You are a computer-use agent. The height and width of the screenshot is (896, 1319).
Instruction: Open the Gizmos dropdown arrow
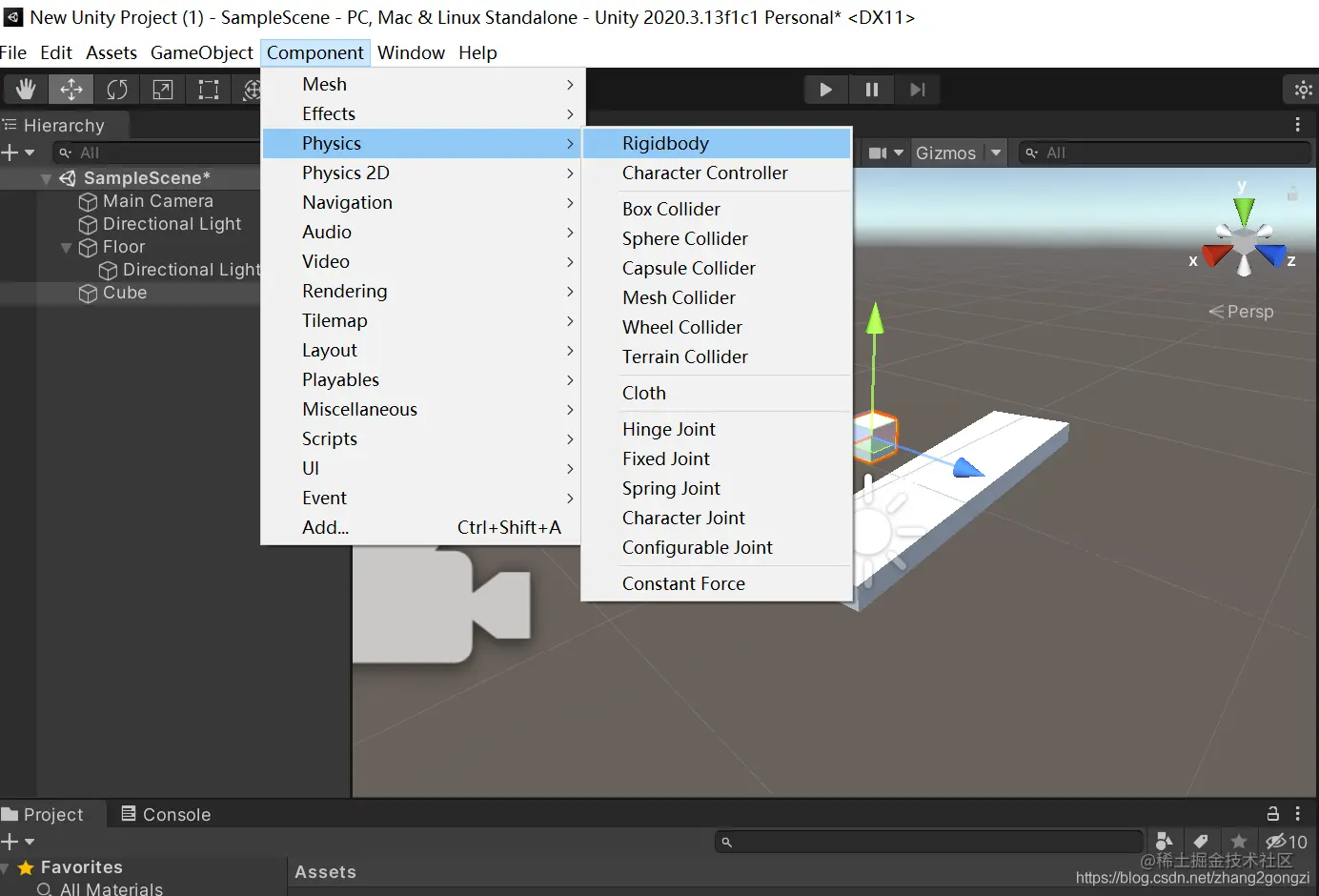point(996,153)
